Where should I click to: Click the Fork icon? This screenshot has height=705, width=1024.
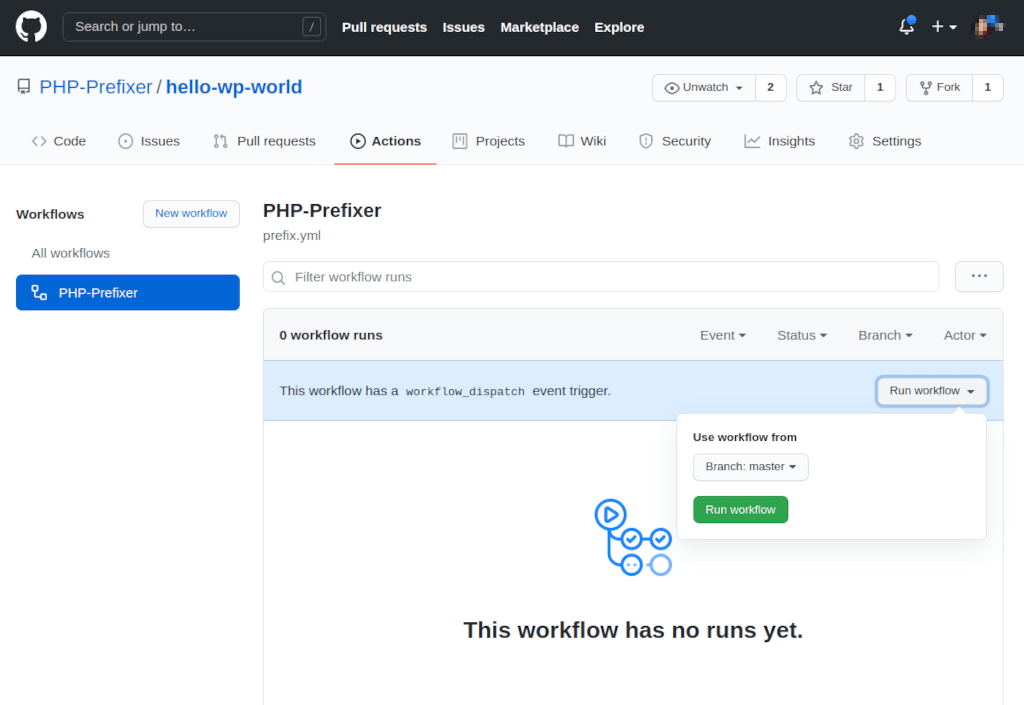[925, 87]
